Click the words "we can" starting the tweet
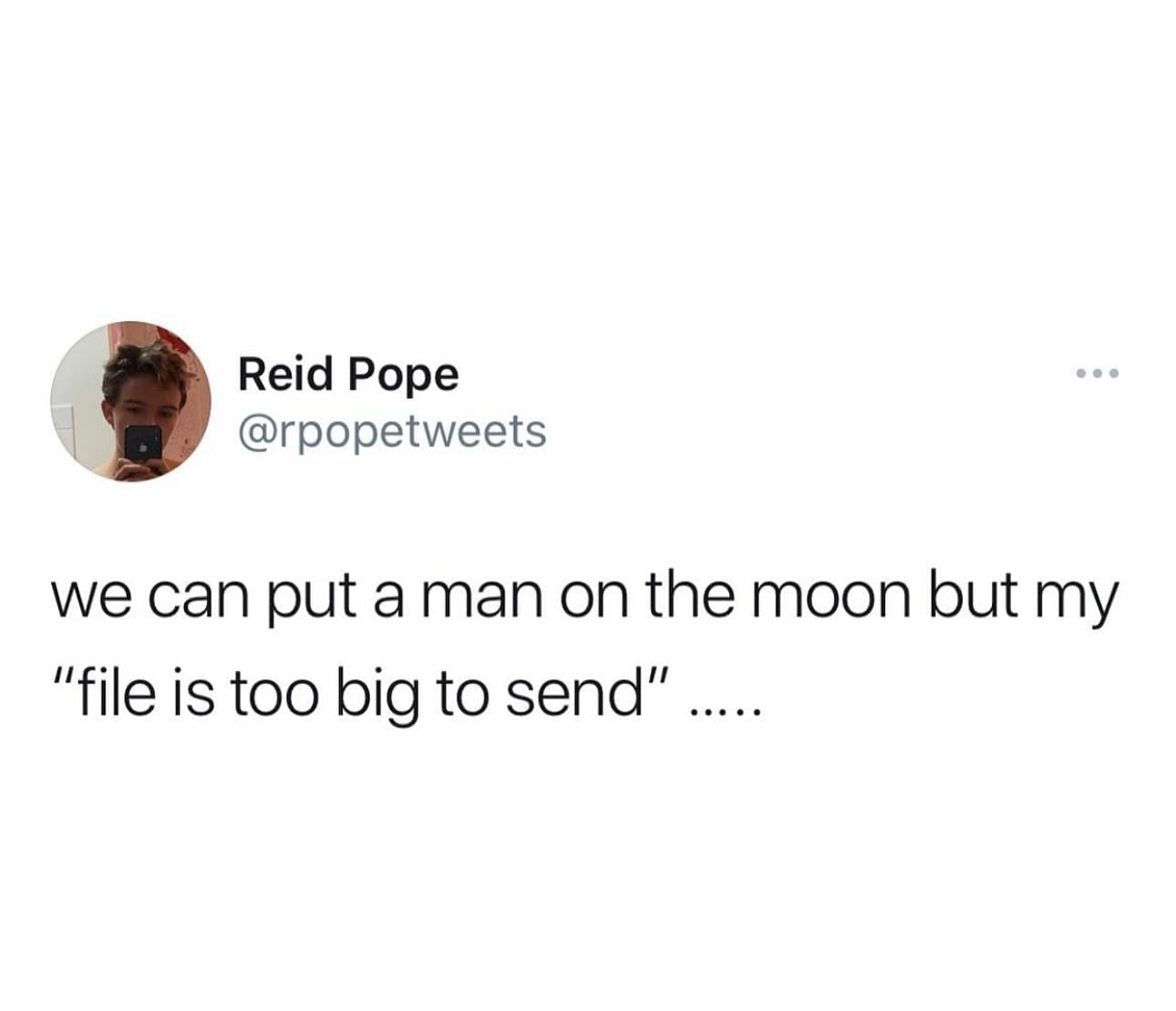The image size is (1176, 1011). tap(152, 600)
